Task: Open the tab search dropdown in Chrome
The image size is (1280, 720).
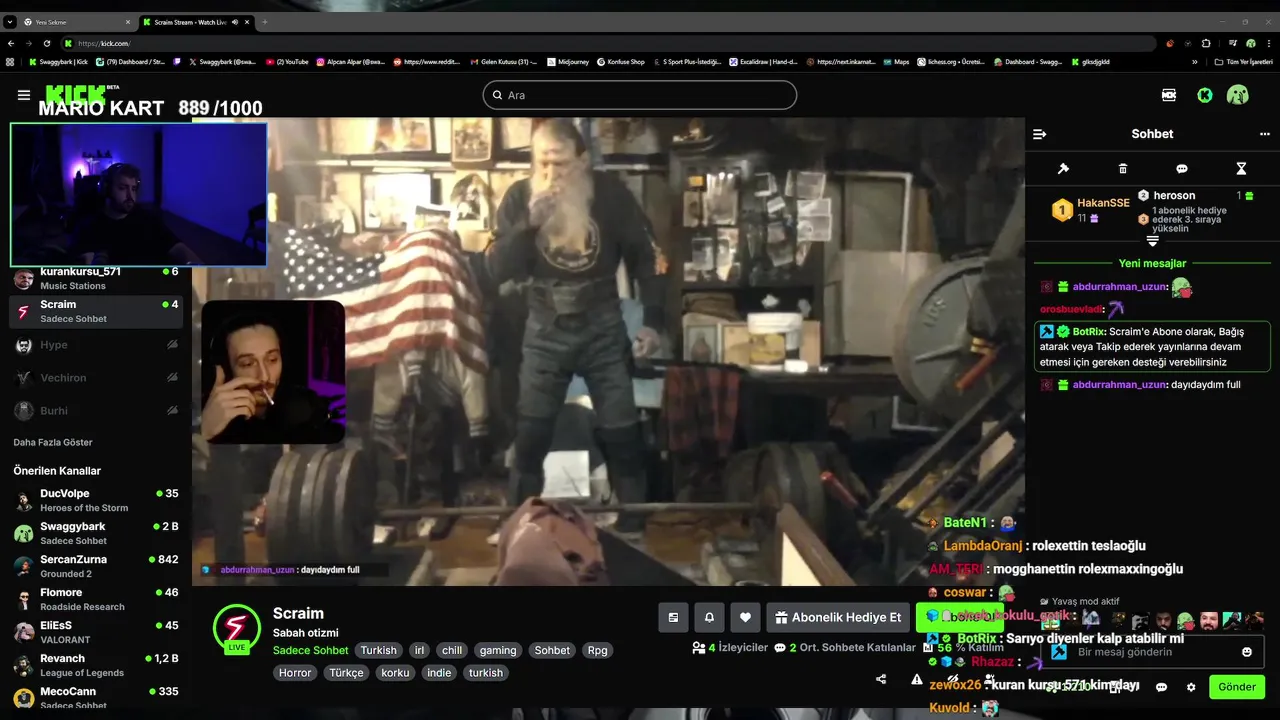Action: (9, 22)
